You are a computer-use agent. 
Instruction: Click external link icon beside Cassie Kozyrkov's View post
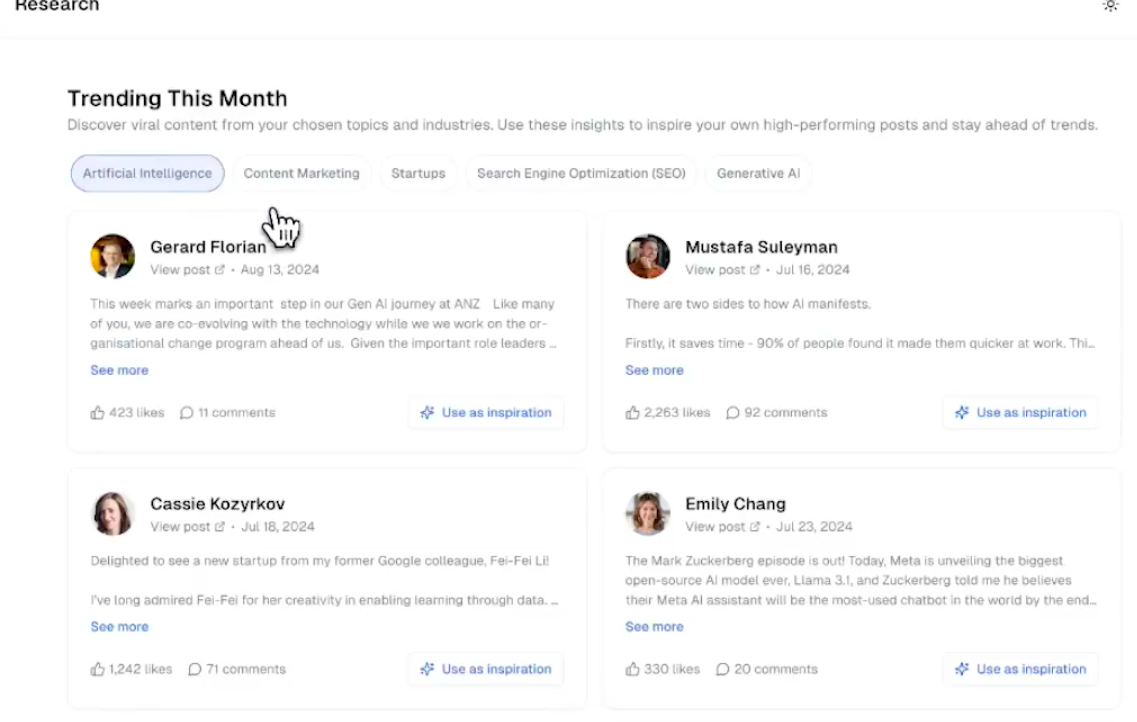[220, 526]
